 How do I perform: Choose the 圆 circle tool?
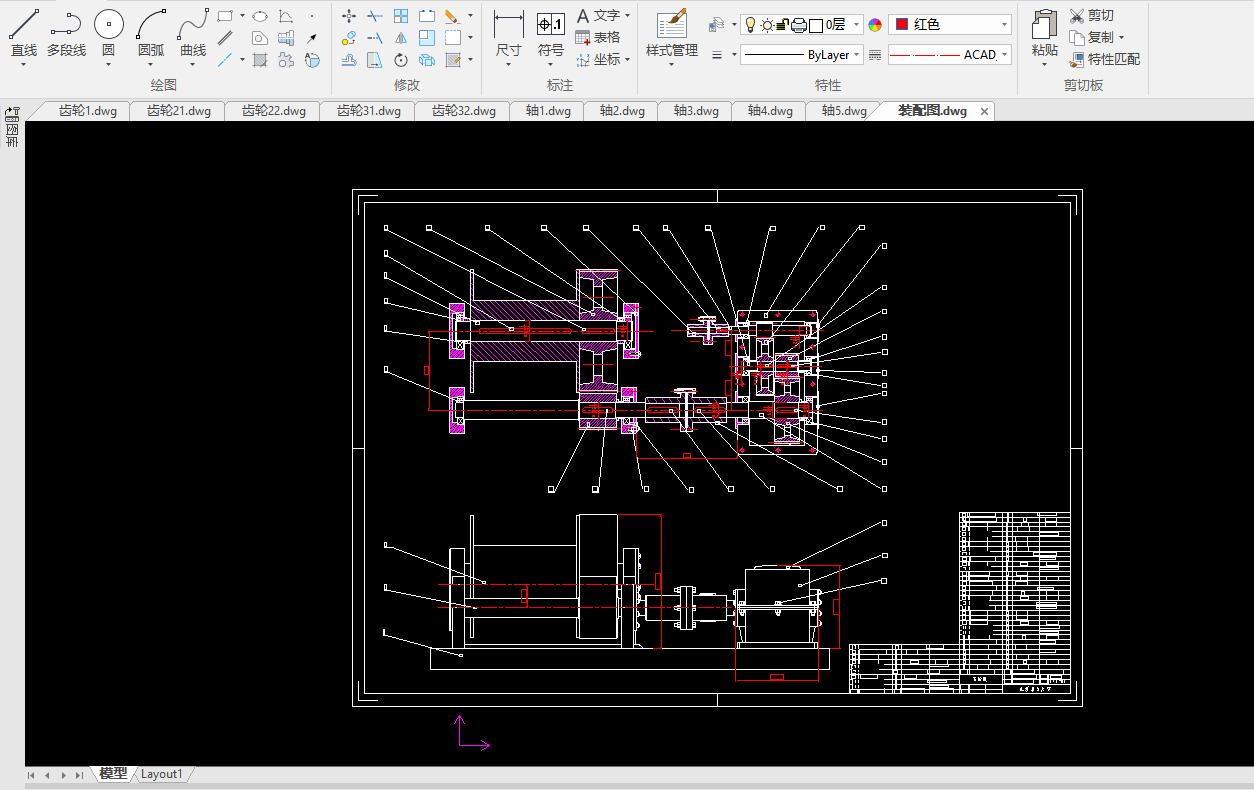click(108, 32)
